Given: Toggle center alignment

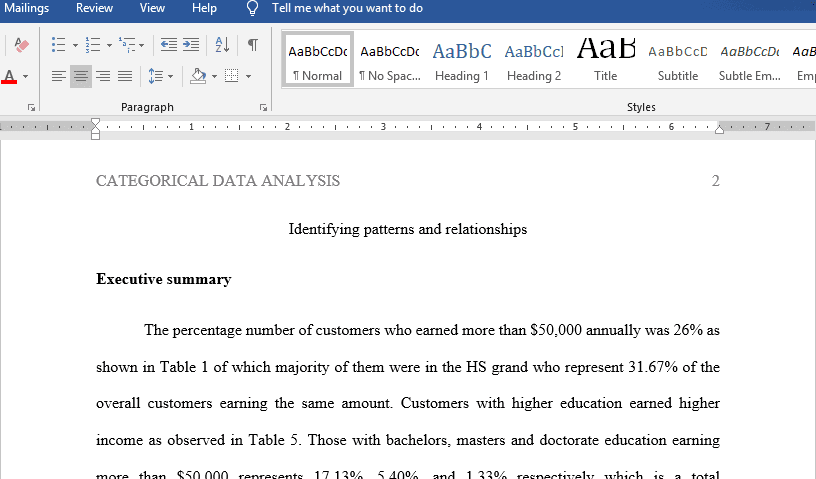Looking at the screenshot, I should (81, 77).
